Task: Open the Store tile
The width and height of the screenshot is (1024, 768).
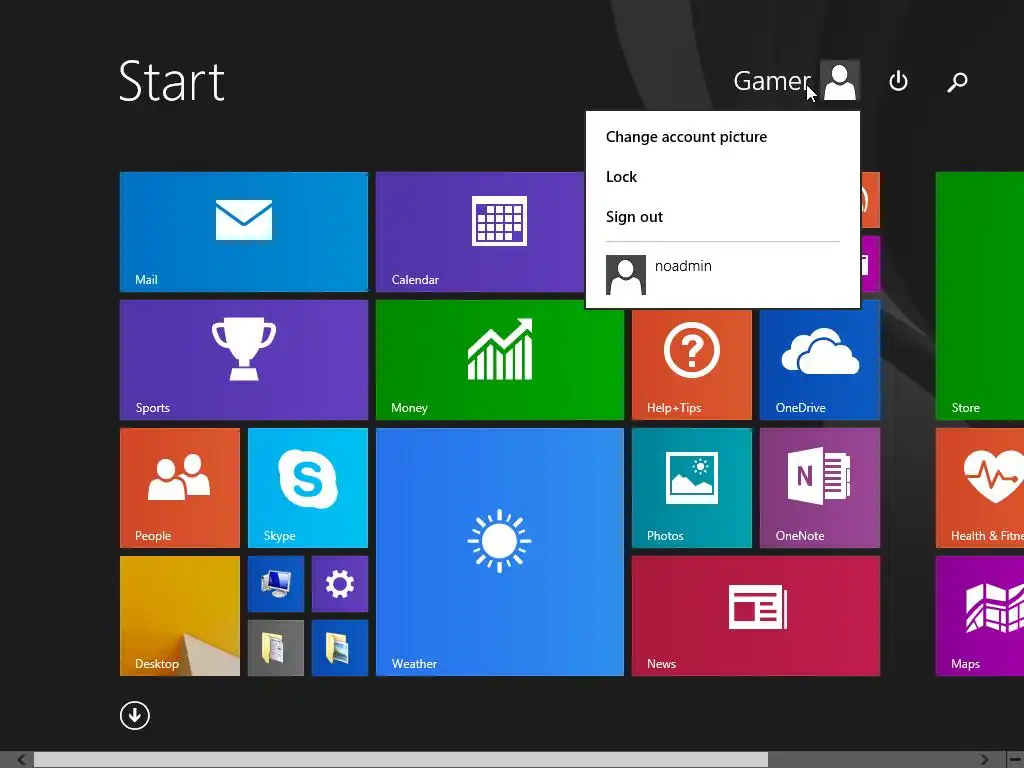Action: pyautogui.click(x=980, y=296)
